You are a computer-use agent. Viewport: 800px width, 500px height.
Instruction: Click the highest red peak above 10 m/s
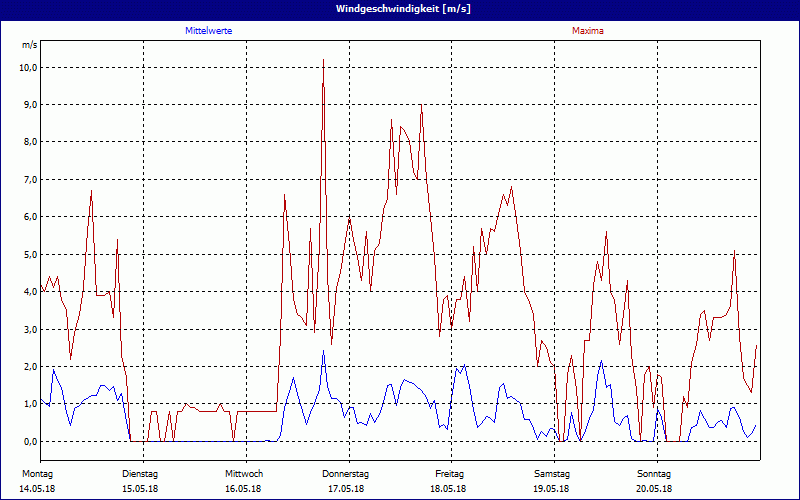(x=323, y=62)
